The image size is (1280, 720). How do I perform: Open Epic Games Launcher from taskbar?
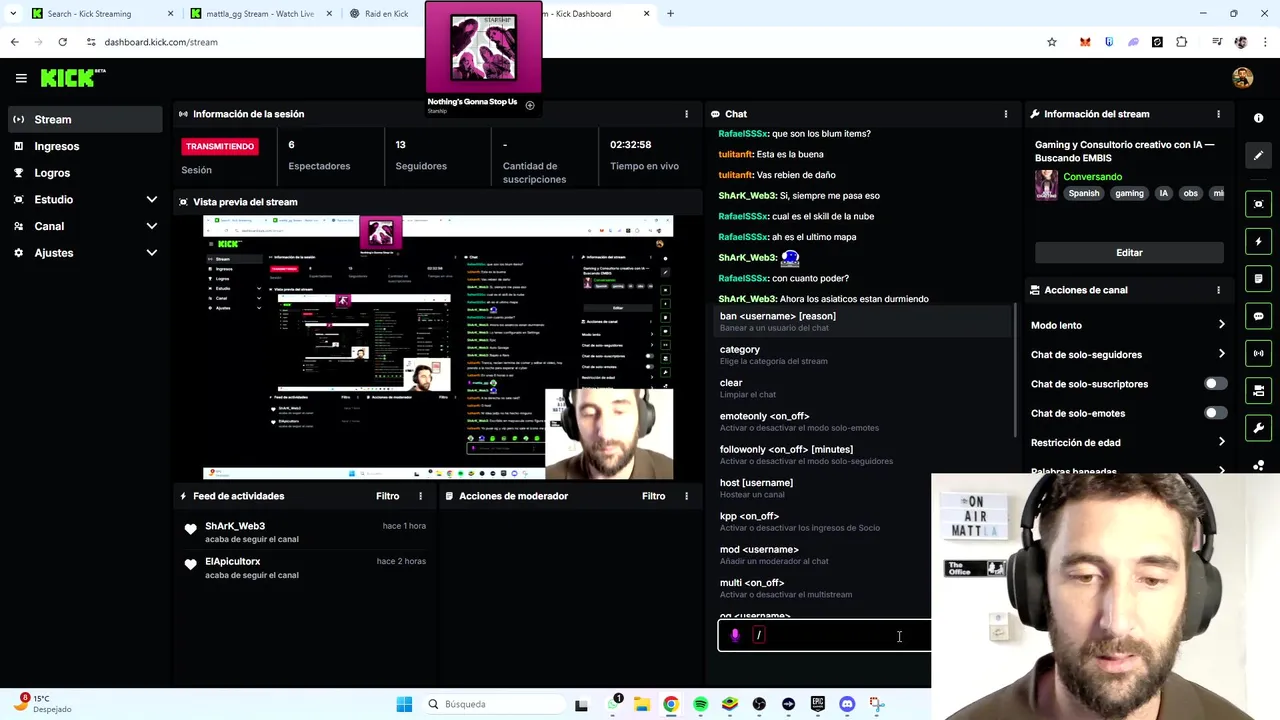point(818,704)
